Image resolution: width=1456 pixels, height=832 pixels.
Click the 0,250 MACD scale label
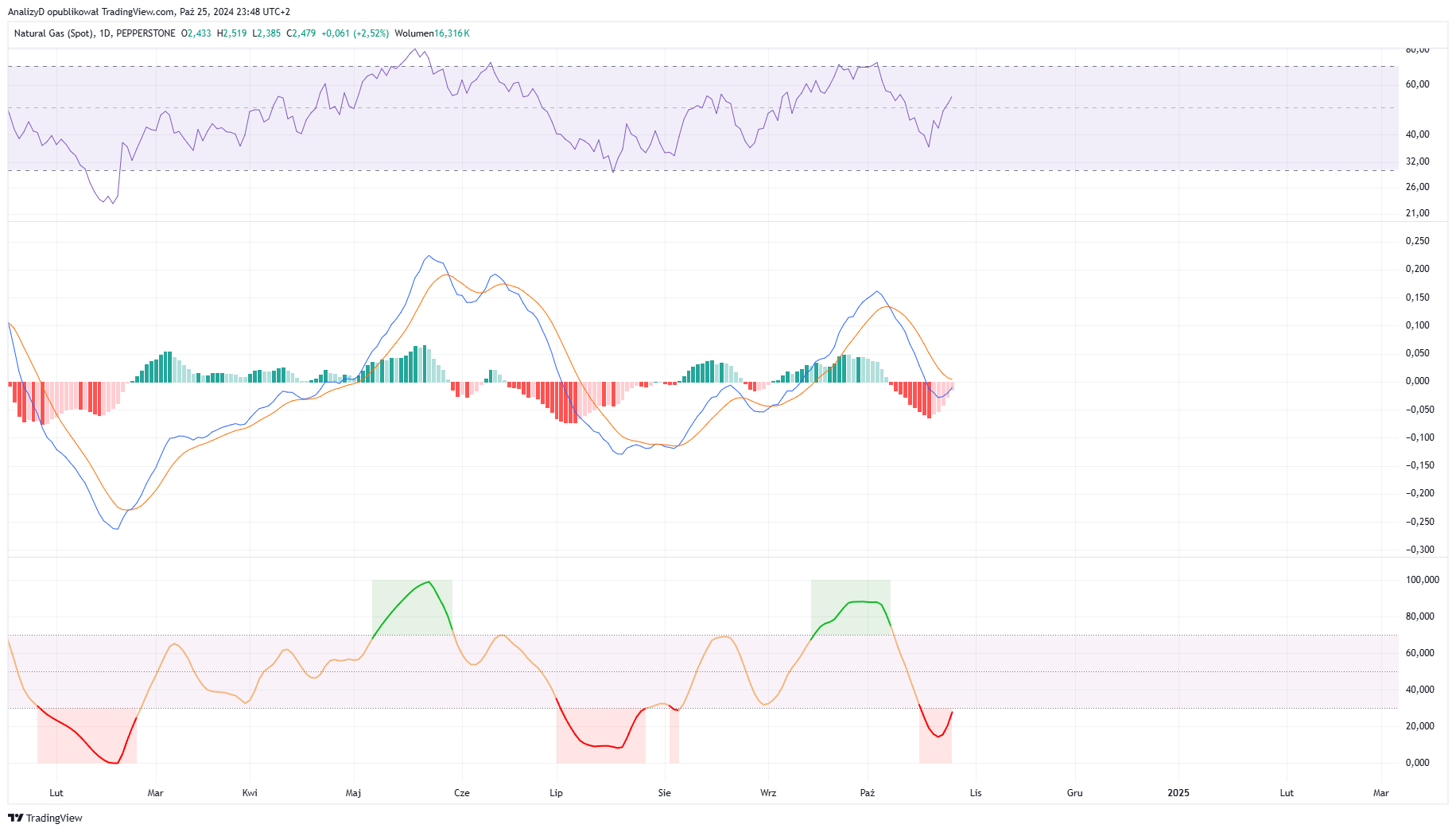point(1417,241)
